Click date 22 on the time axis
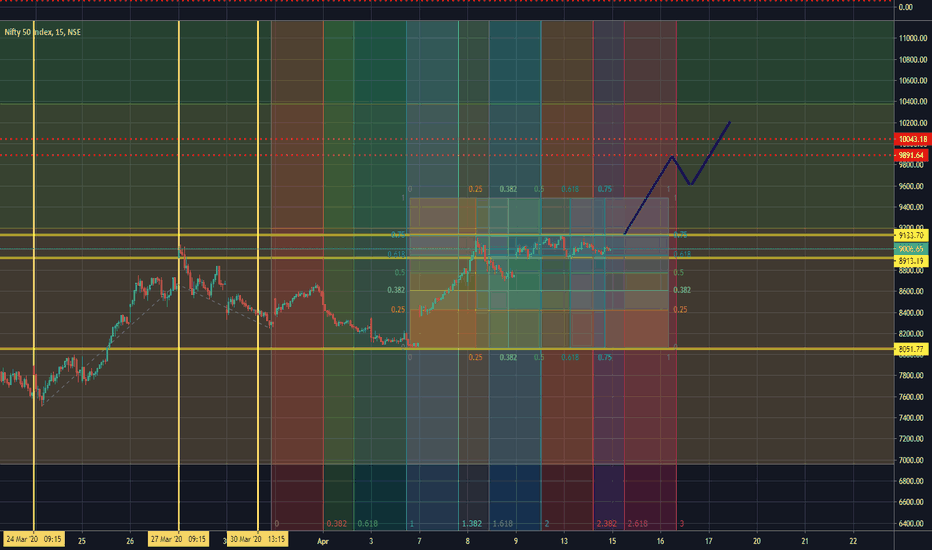This screenshot has width=932, height=550. point(853,541)
